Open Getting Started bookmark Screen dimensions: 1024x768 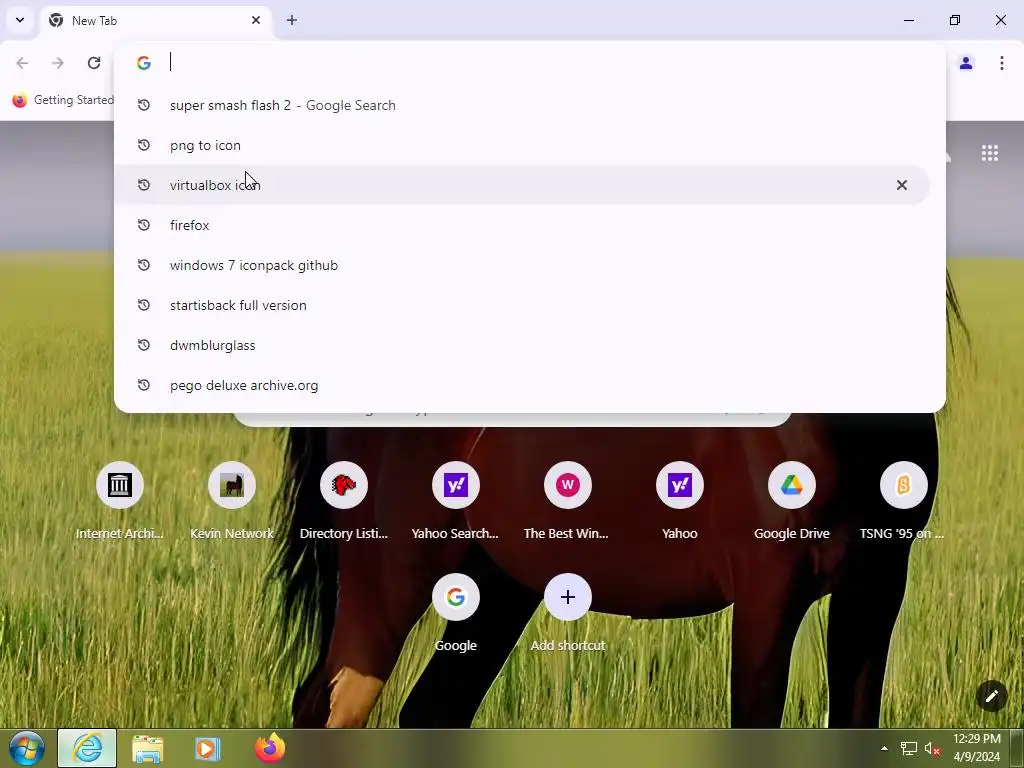pyautogui.click(x=63, y=100)
